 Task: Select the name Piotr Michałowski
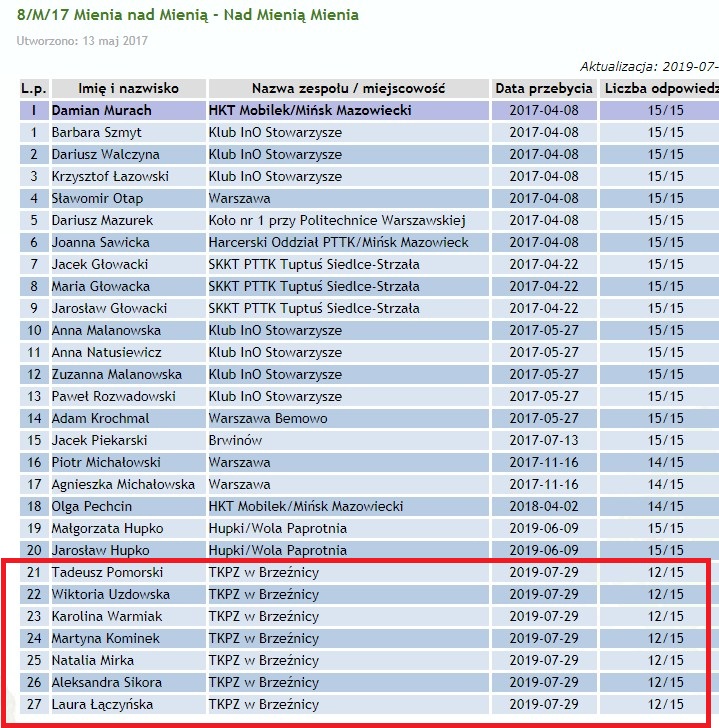tap(106, 462)
